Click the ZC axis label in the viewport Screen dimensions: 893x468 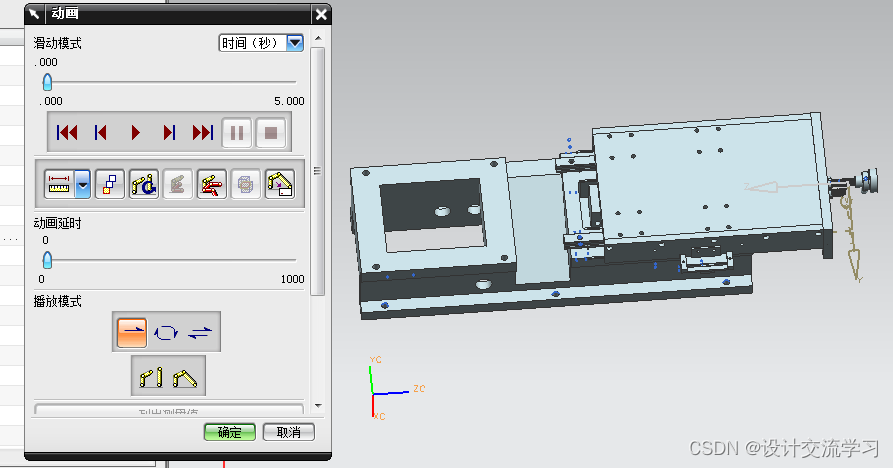[x=419, y=389]
